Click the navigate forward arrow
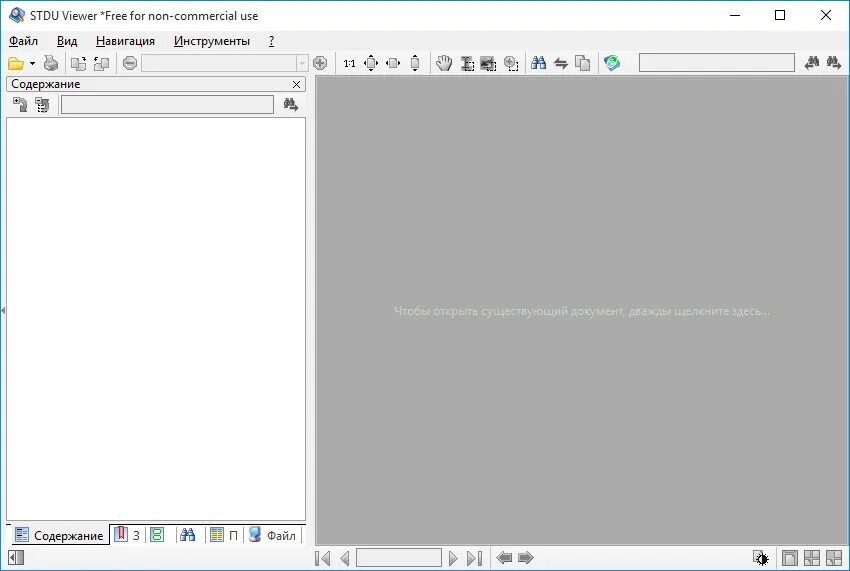 click(526, 557)
